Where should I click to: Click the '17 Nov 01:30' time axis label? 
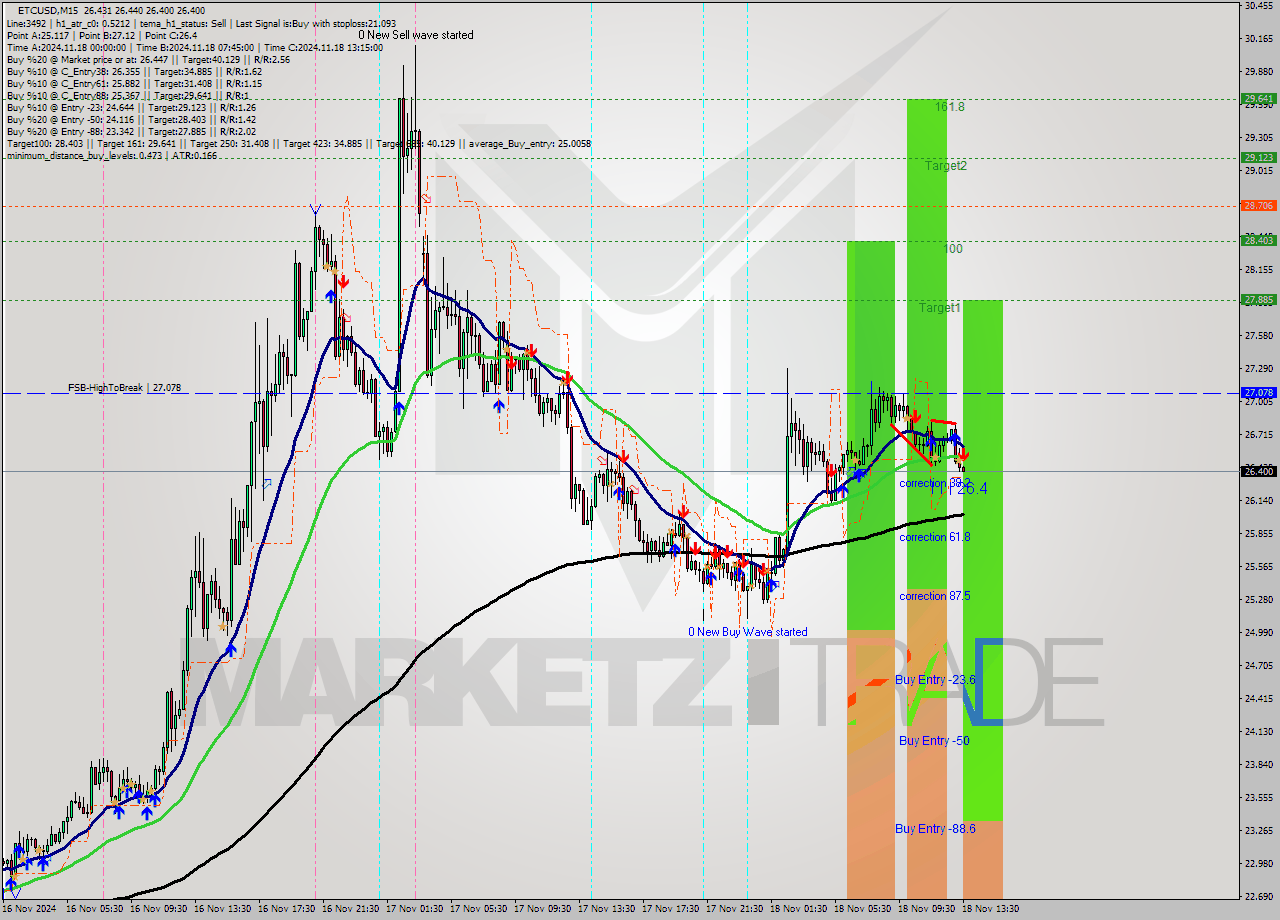414,909
